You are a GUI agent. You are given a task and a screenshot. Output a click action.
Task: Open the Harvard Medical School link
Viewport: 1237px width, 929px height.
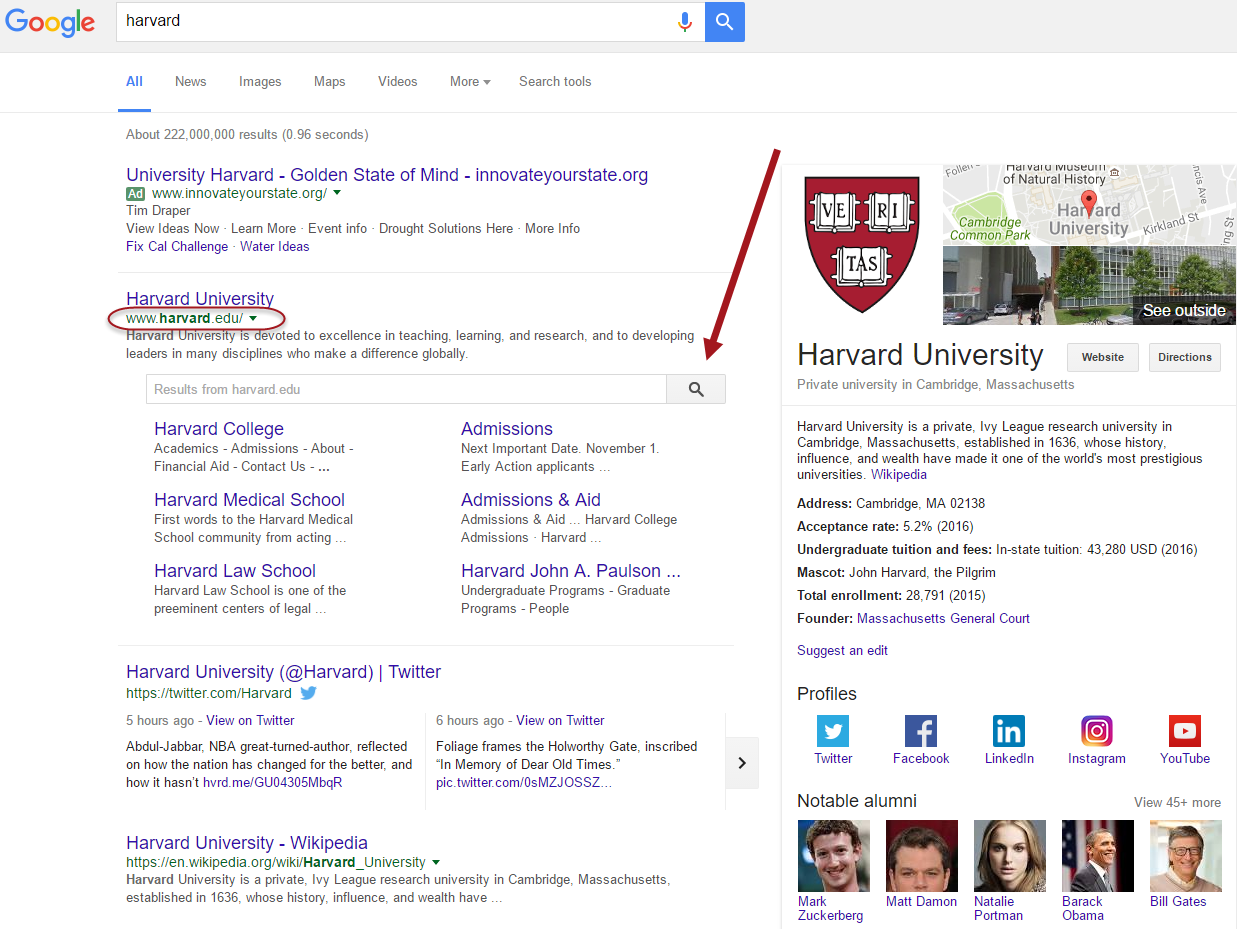(x=249, y=500)
